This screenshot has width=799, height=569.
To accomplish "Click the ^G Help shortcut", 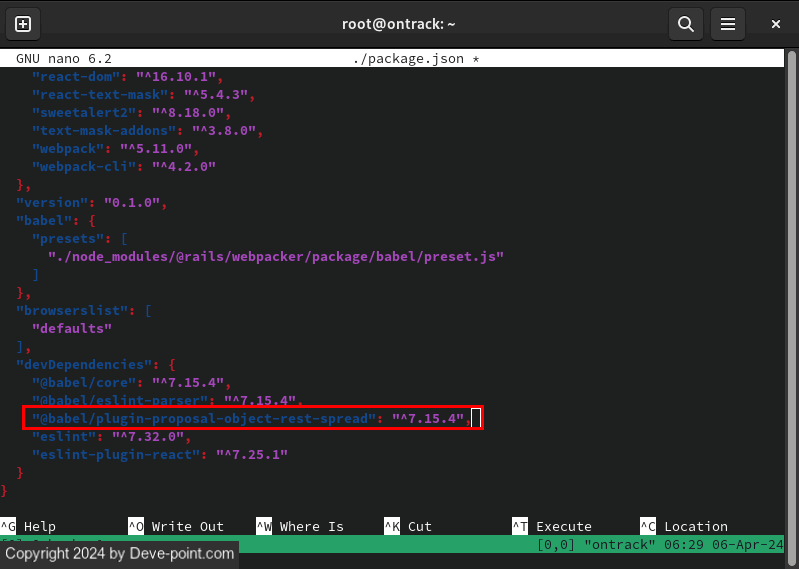I will [x=28, y=526].
